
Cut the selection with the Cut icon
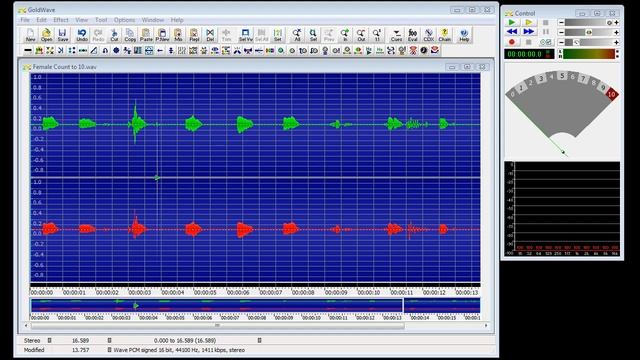click(x=114, y=35)
